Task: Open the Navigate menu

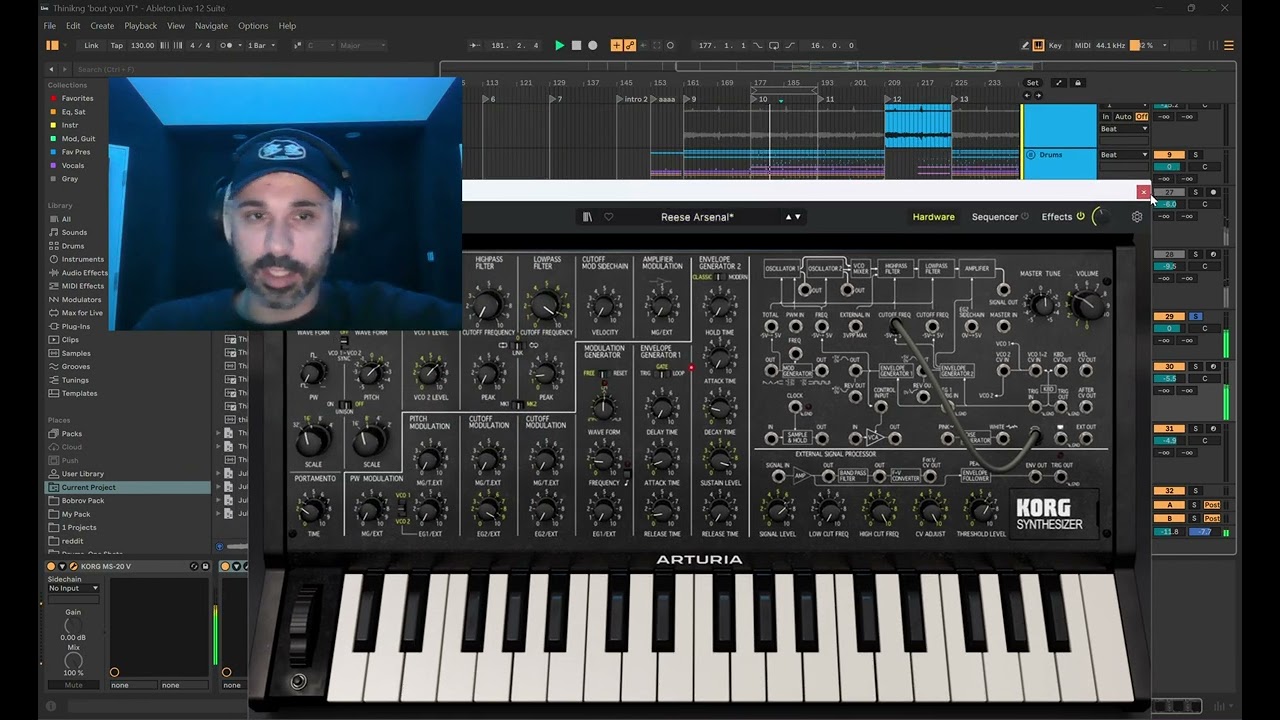Action: (211, 25)
